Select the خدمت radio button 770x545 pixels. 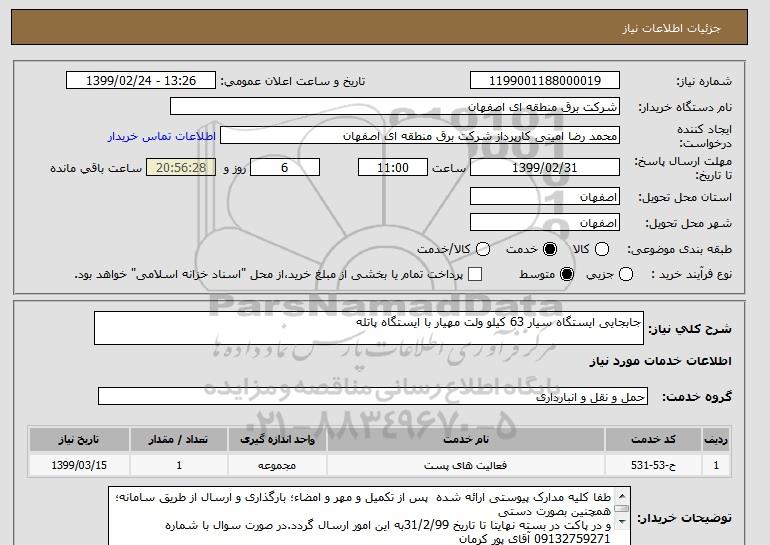tap(550, 249)
